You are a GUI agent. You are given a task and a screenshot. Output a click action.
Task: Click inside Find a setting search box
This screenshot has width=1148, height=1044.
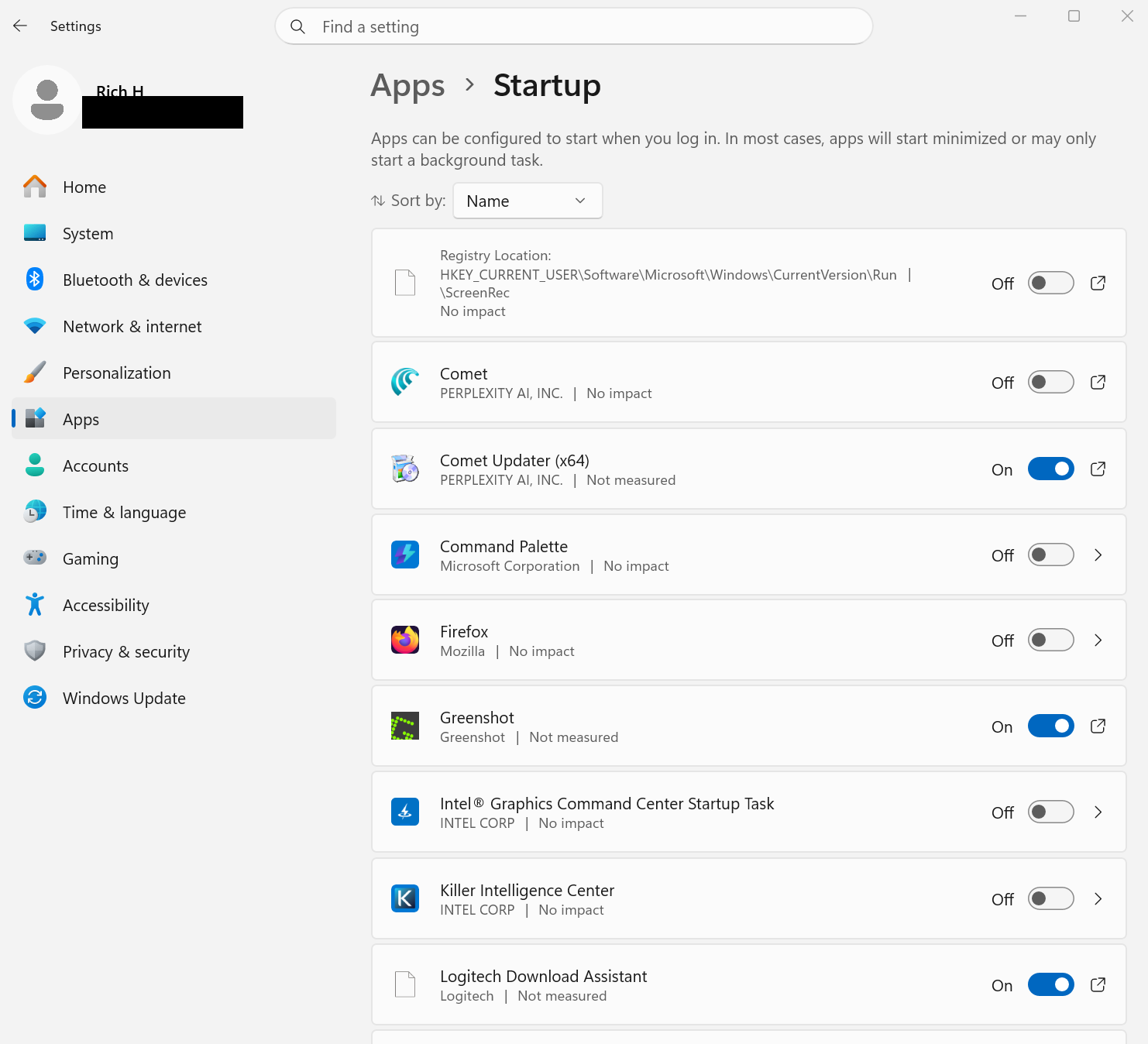click(x=574, y=27)
